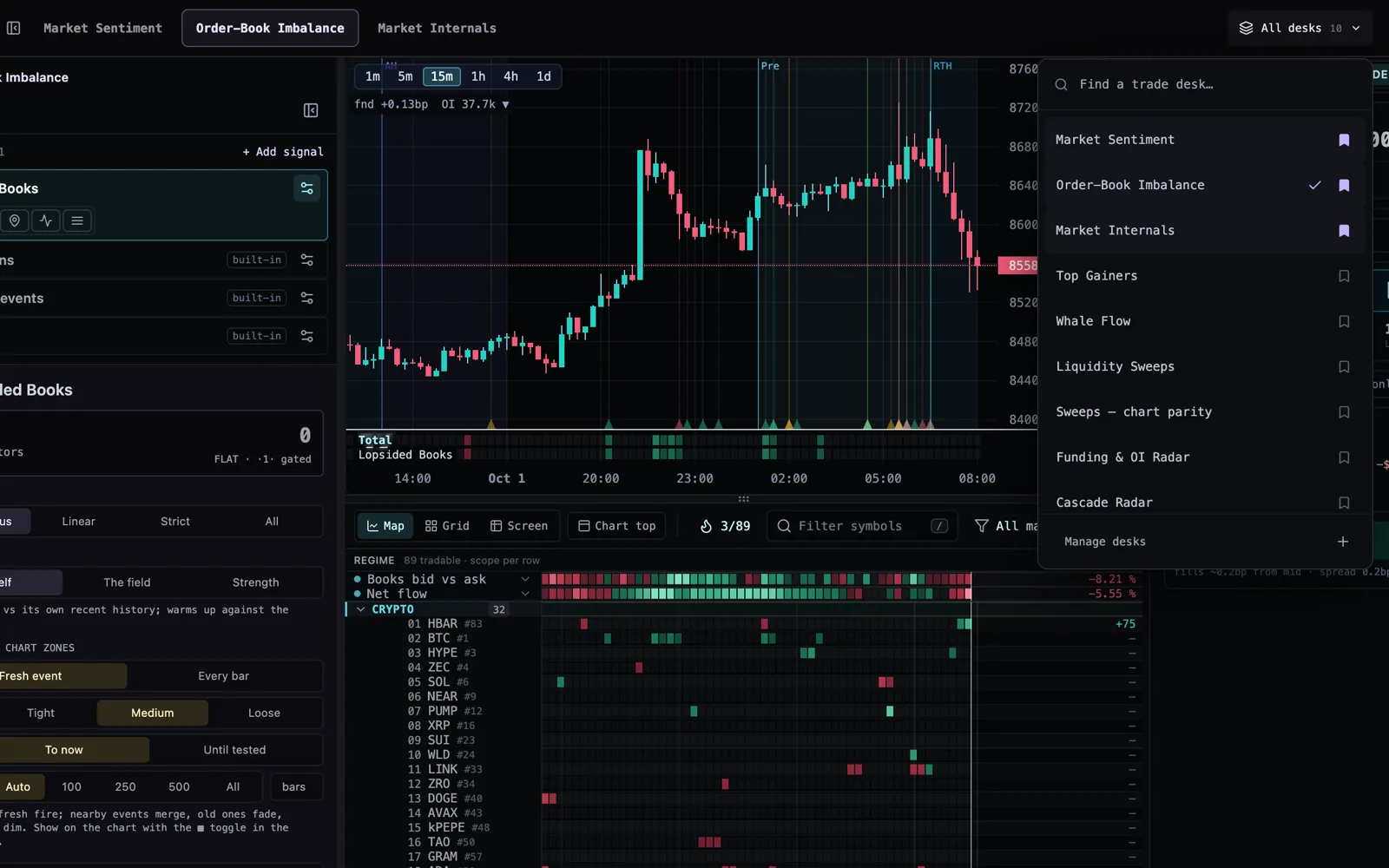Switch to Map view

coord(385,526)
